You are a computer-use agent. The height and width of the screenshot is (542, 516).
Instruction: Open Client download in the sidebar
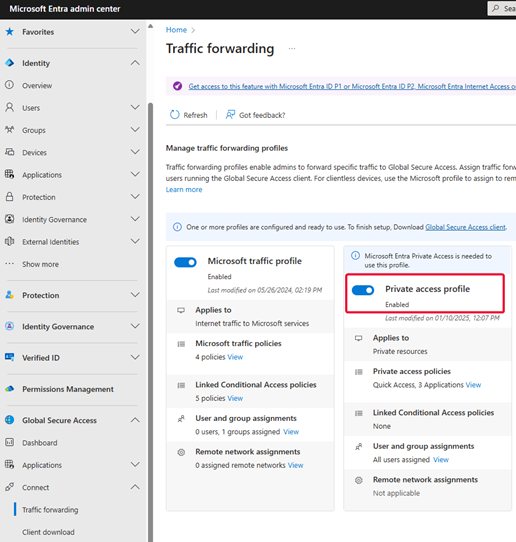pos(48,532)
